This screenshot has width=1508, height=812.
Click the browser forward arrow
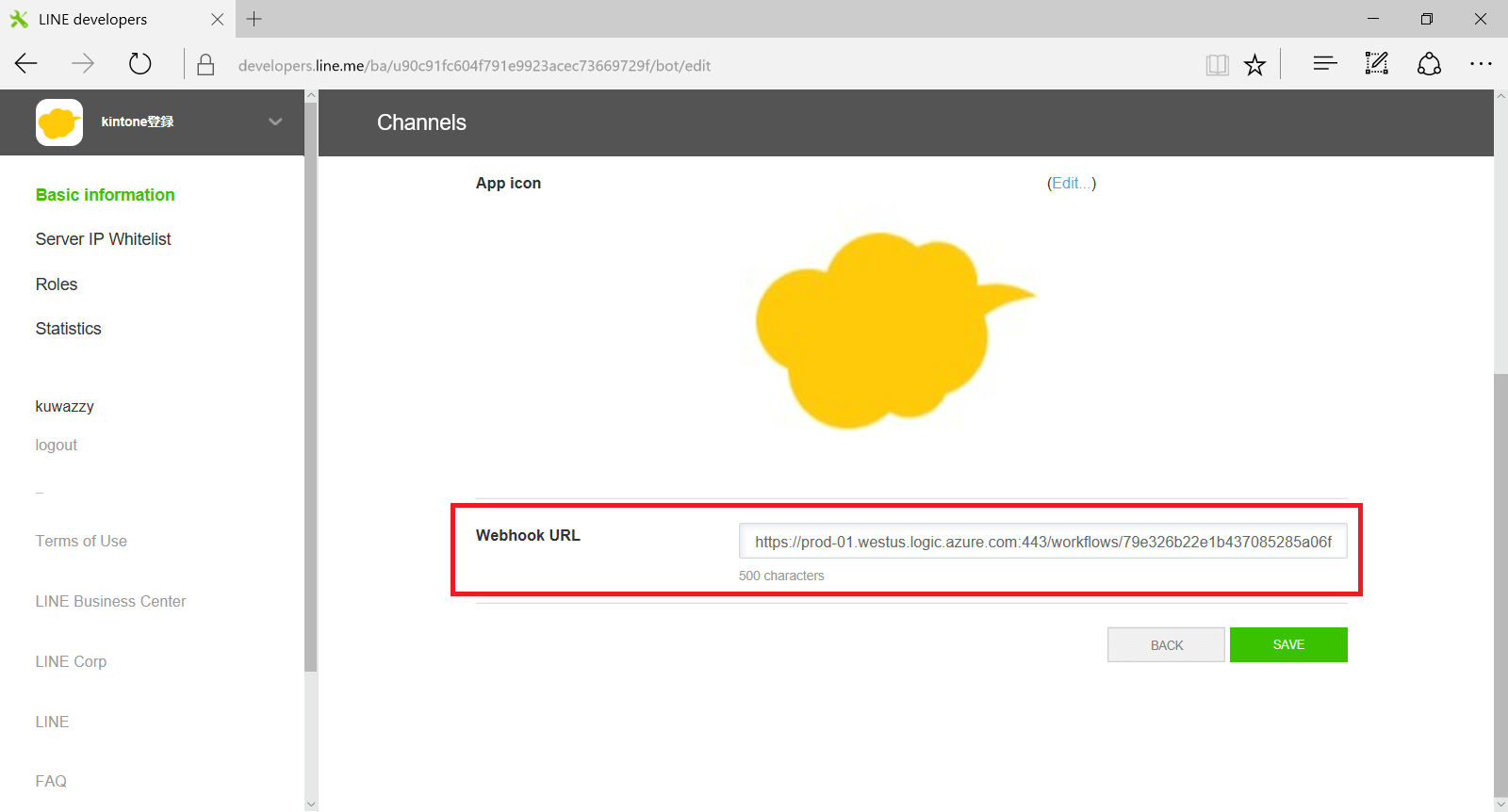(83, 64)
